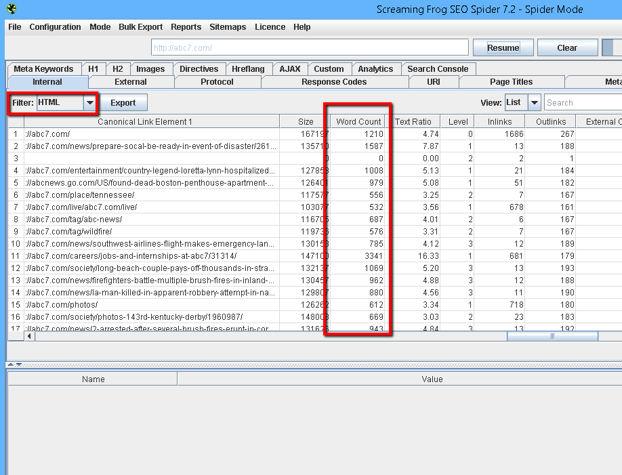This screenshot has width=622, height=475.
Task: Select the long-beach-couple-pays-off row
Action: click(x=315, y=268)
